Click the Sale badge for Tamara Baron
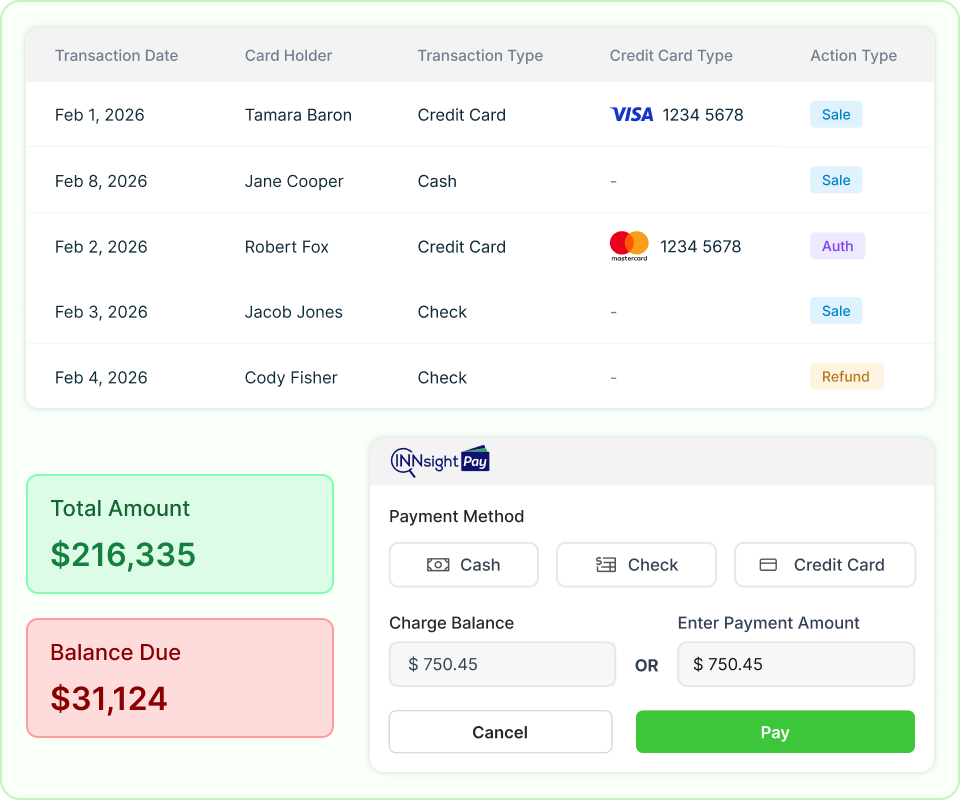This screenshot has height=800, width=960. [x=836, y=114]
